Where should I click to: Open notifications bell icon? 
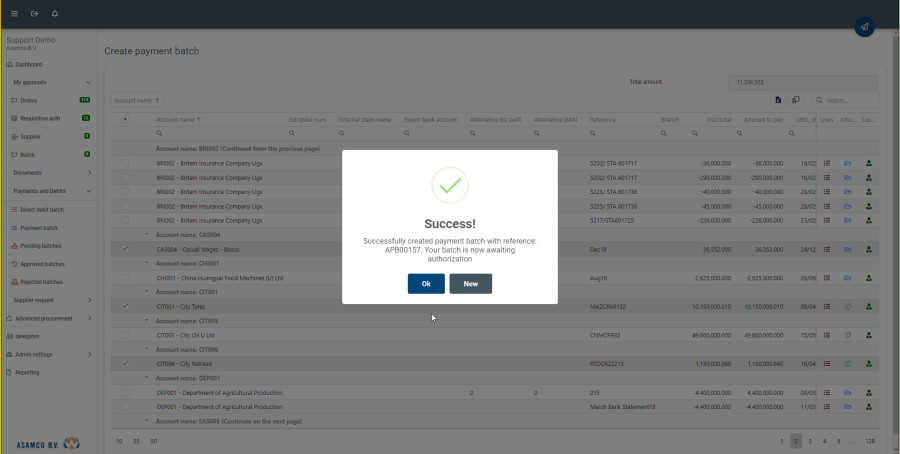click(x=54, y=14)
